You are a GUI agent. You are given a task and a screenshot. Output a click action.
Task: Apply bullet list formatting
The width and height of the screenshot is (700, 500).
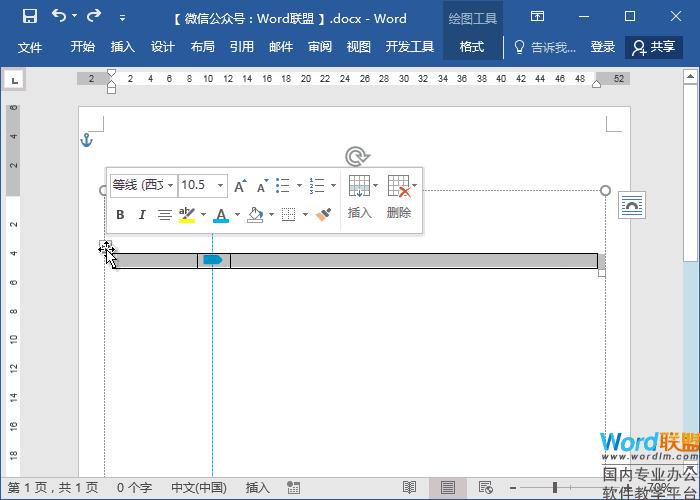click(283, 185)
